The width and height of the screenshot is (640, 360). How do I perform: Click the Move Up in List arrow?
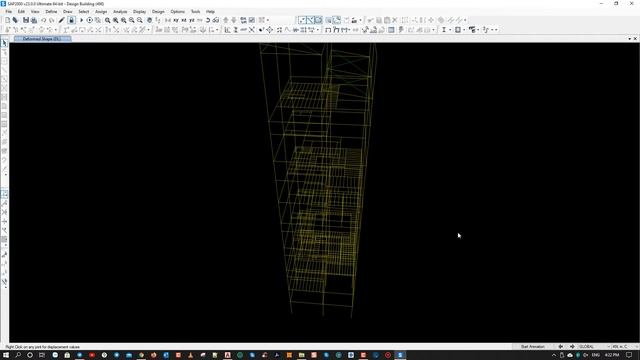point(226,20)
